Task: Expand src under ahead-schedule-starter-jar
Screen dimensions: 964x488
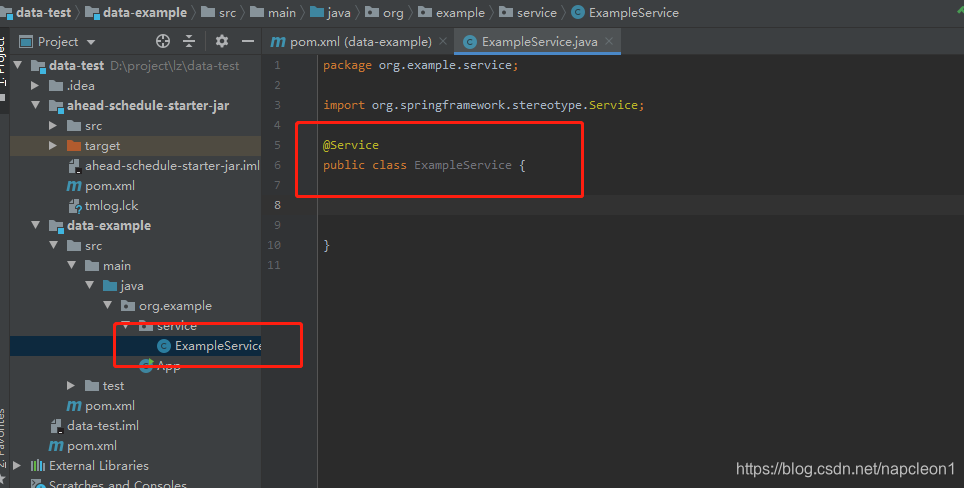Action: (x=53, y=125)
